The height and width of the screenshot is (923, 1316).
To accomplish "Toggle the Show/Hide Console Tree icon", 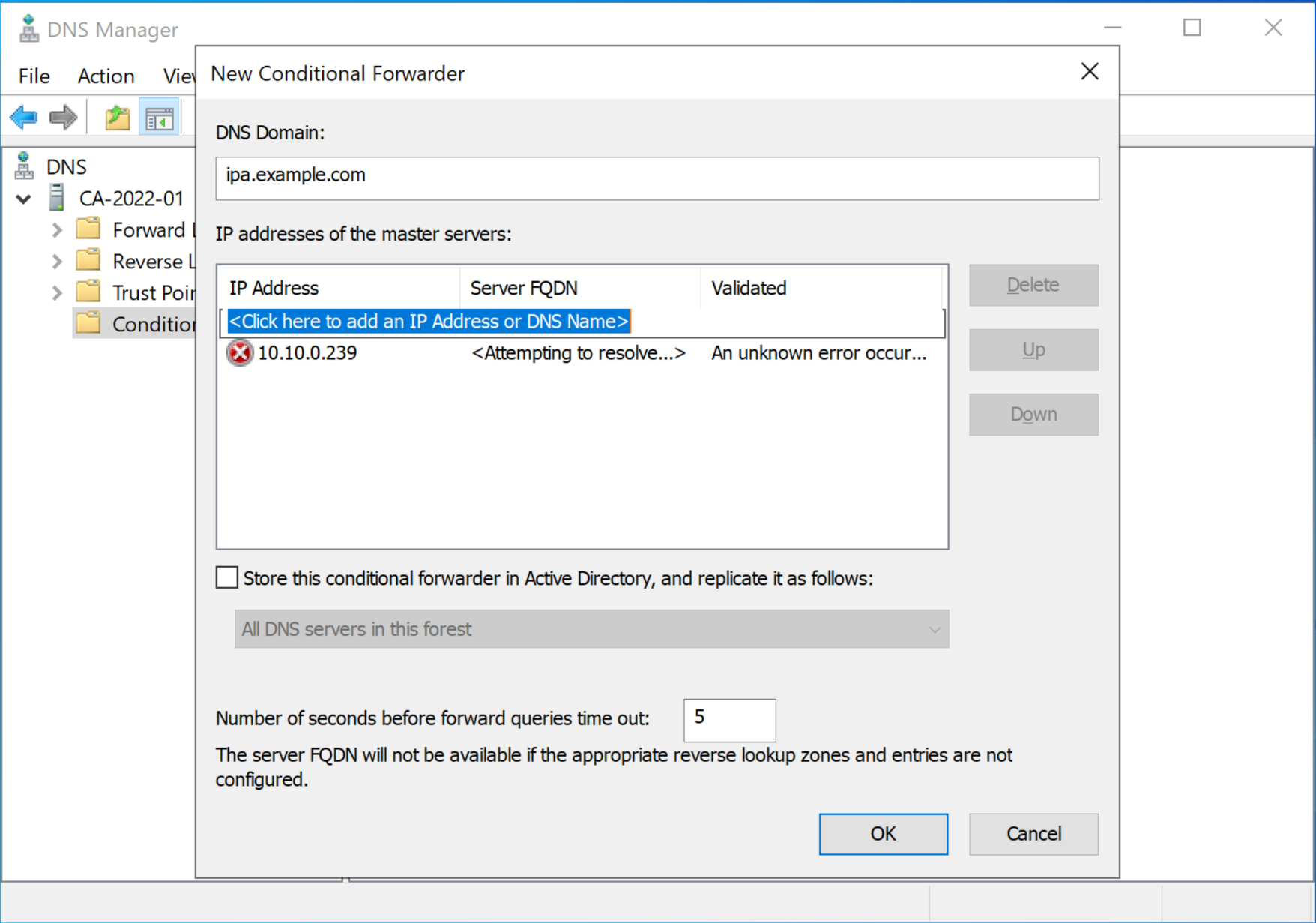I will [159, 118].
